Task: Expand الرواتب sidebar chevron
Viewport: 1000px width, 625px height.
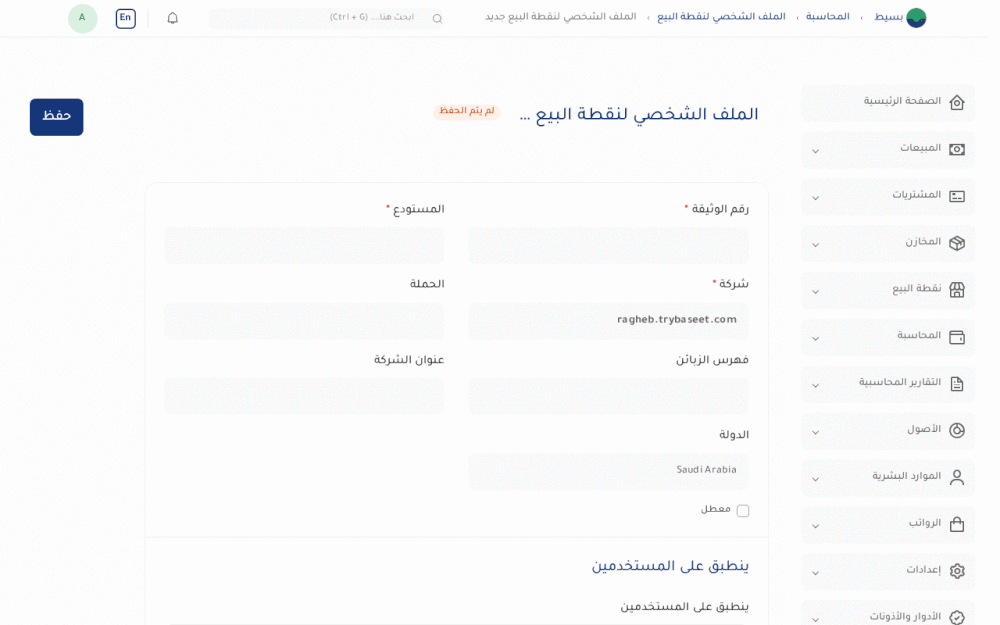Action: pos(815,526)
